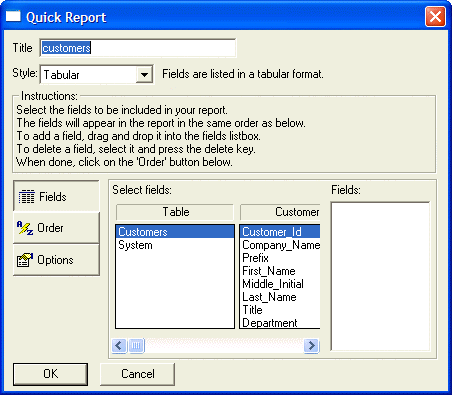The image size is (452, 395).
Task: Switch to the Fields tab
Action: tap(56, 197)
